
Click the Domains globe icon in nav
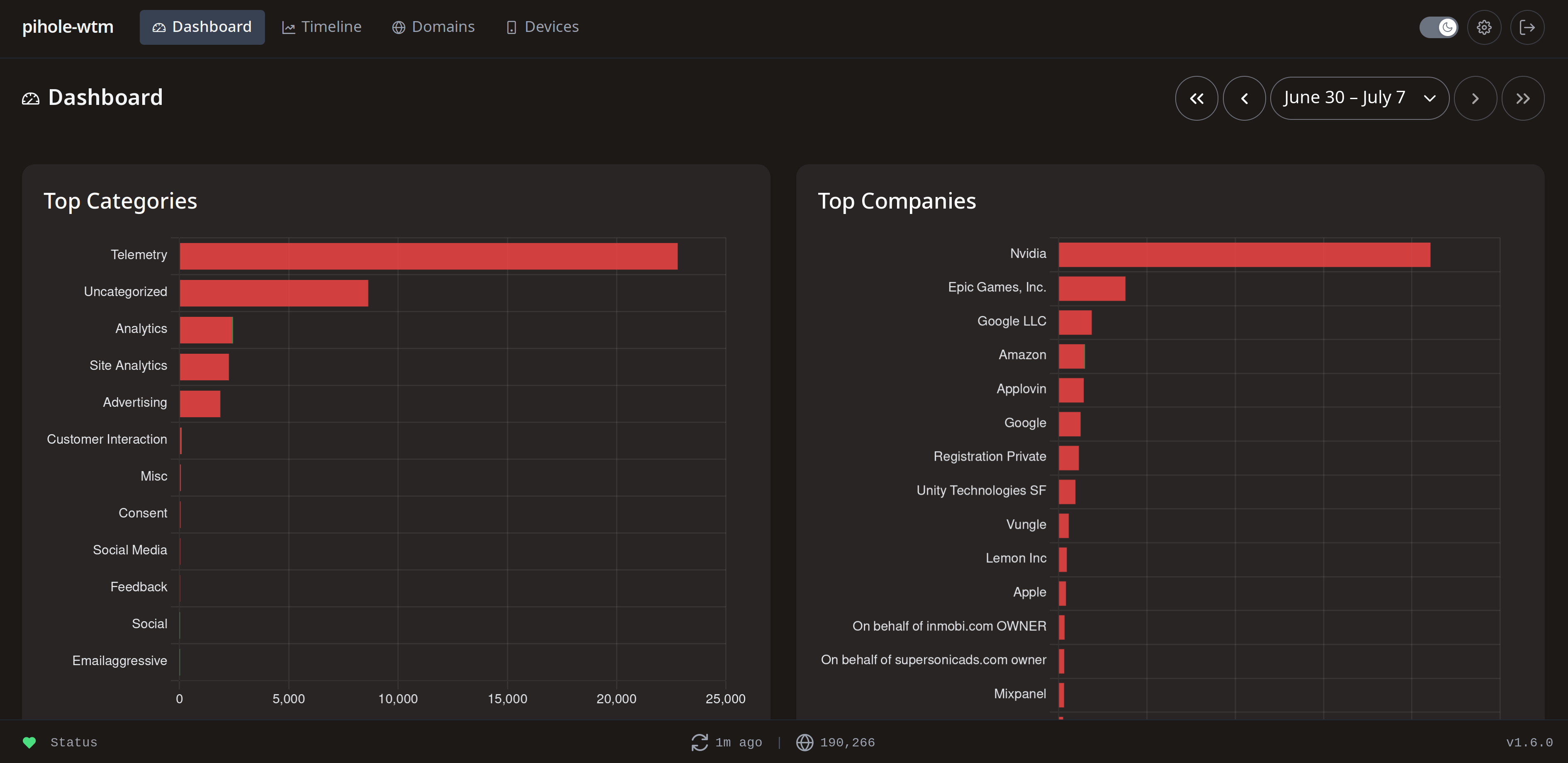coord(399,27)
